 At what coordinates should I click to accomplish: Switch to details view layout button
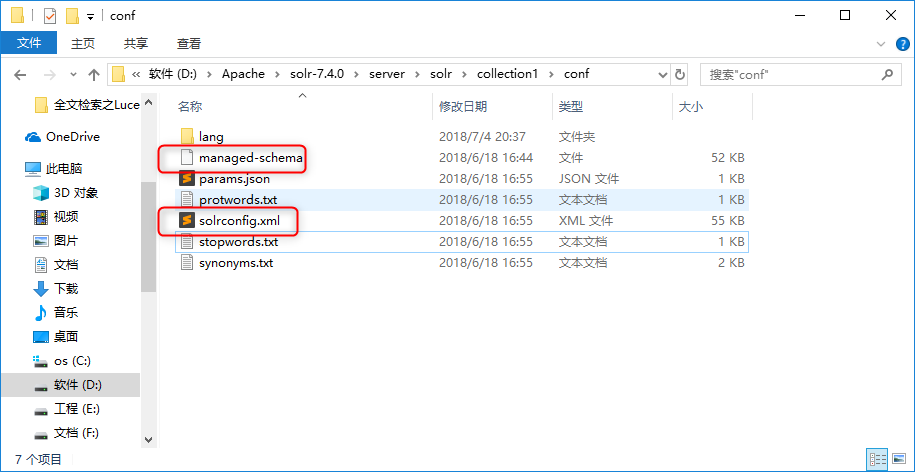(878, 459)
